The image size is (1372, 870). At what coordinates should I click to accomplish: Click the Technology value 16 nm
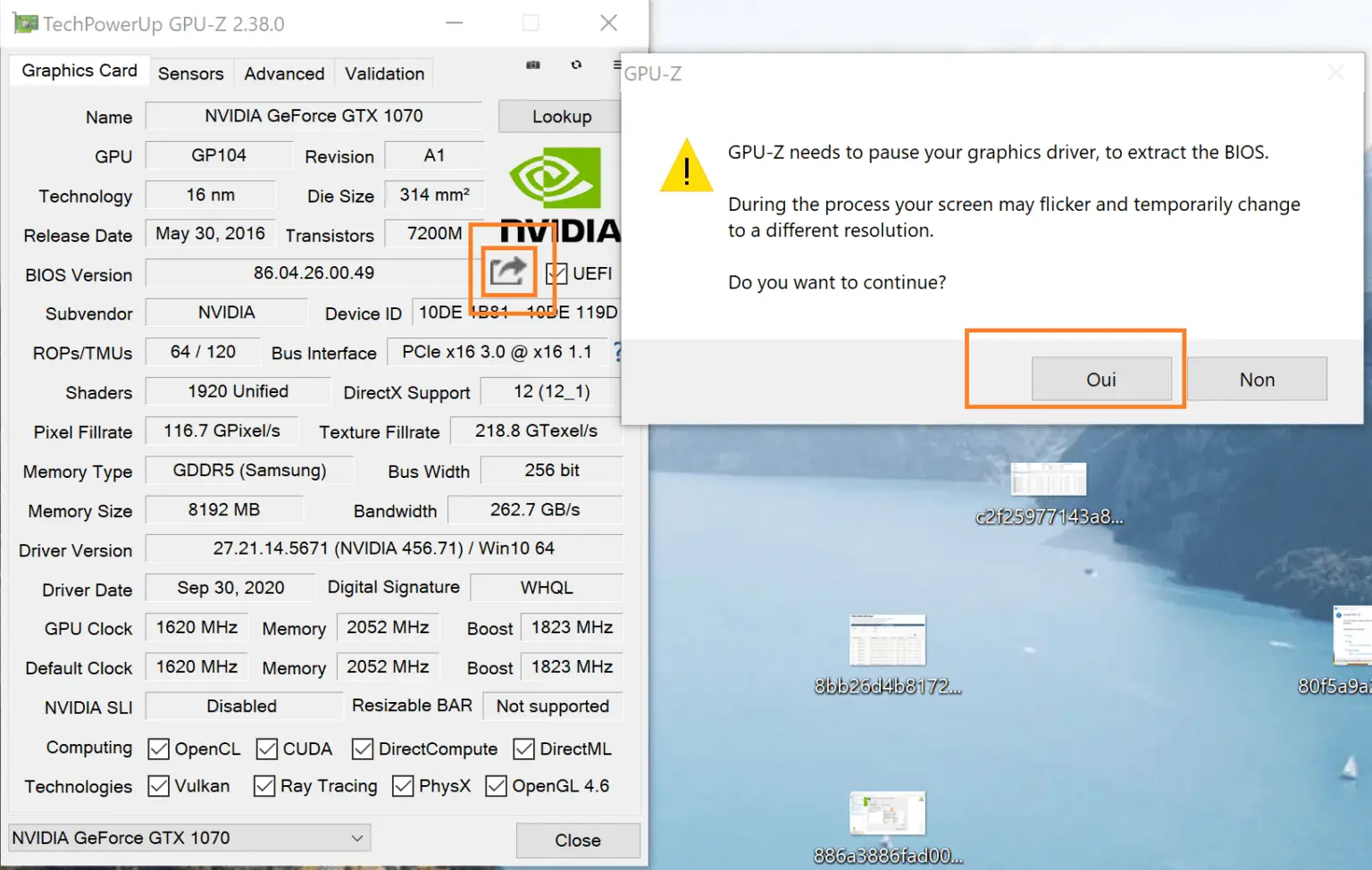click(x=211, y=195)
